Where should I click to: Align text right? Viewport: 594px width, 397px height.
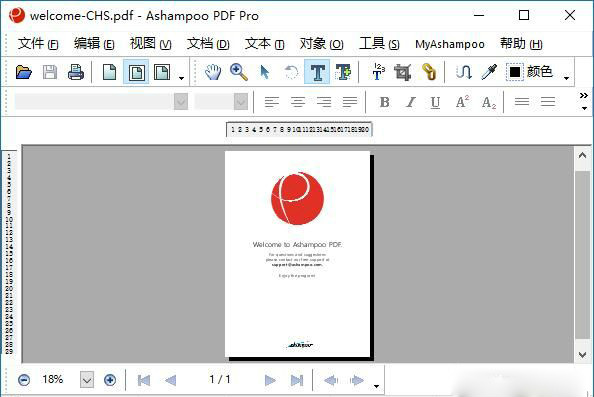click(x=324, y=102)
